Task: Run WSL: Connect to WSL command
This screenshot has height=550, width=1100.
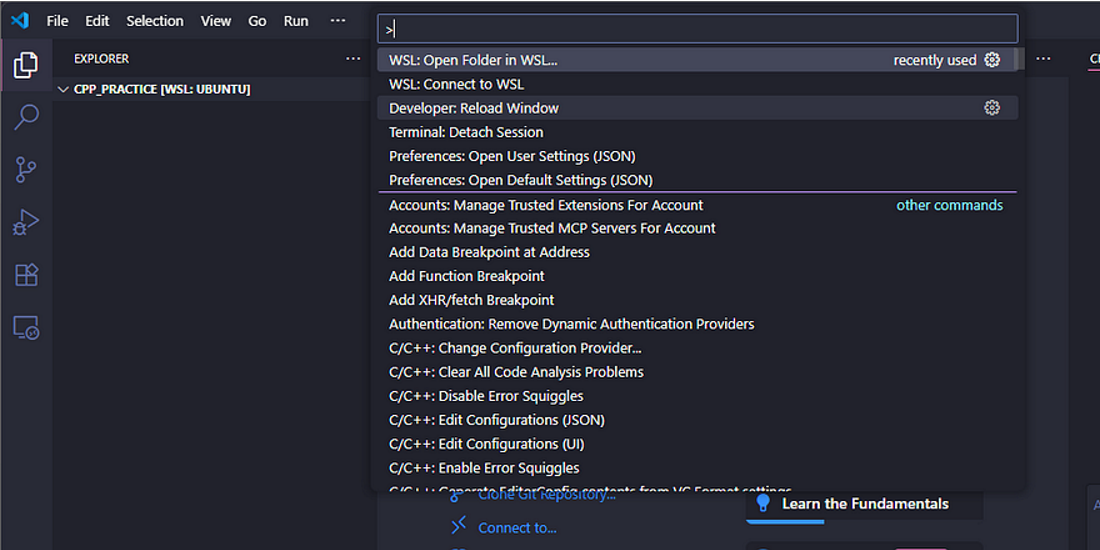Action: tap(697, 84)
